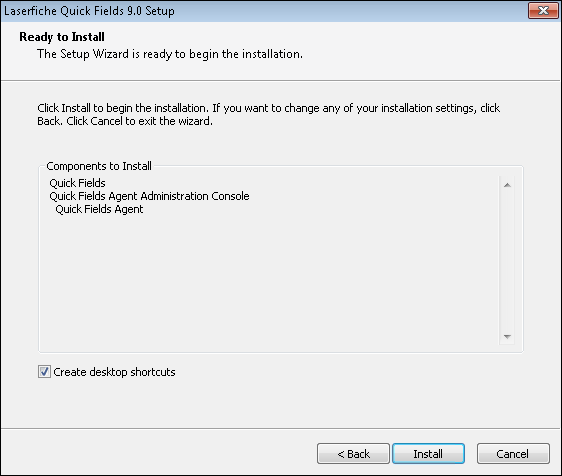Click the Create desktop shortcuts label text

[114, 372]
